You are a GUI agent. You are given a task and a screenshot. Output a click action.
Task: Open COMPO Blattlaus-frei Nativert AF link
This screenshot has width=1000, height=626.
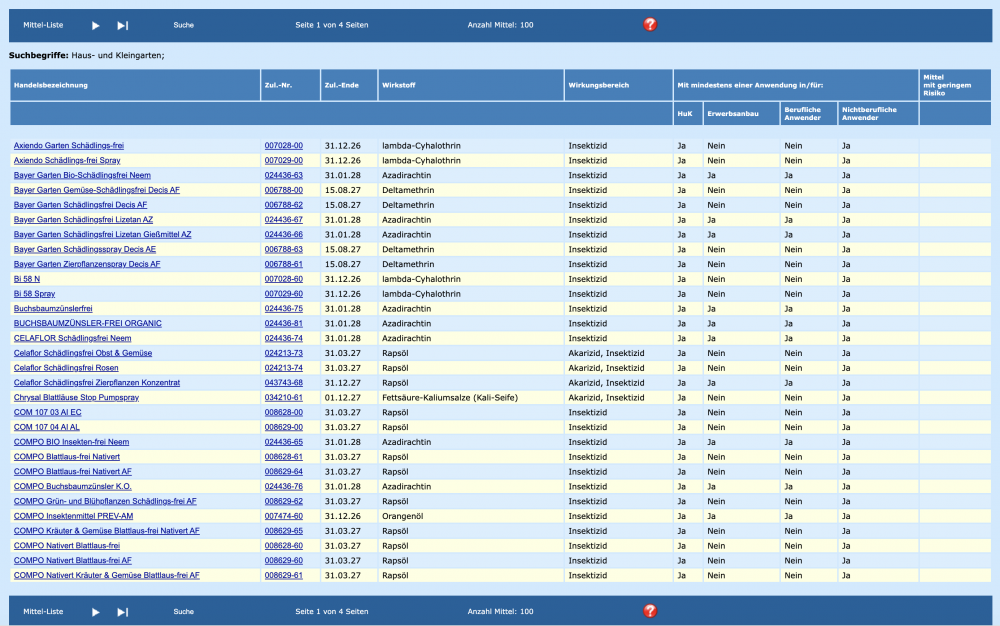pyautogui.click(x=73, y=472)
